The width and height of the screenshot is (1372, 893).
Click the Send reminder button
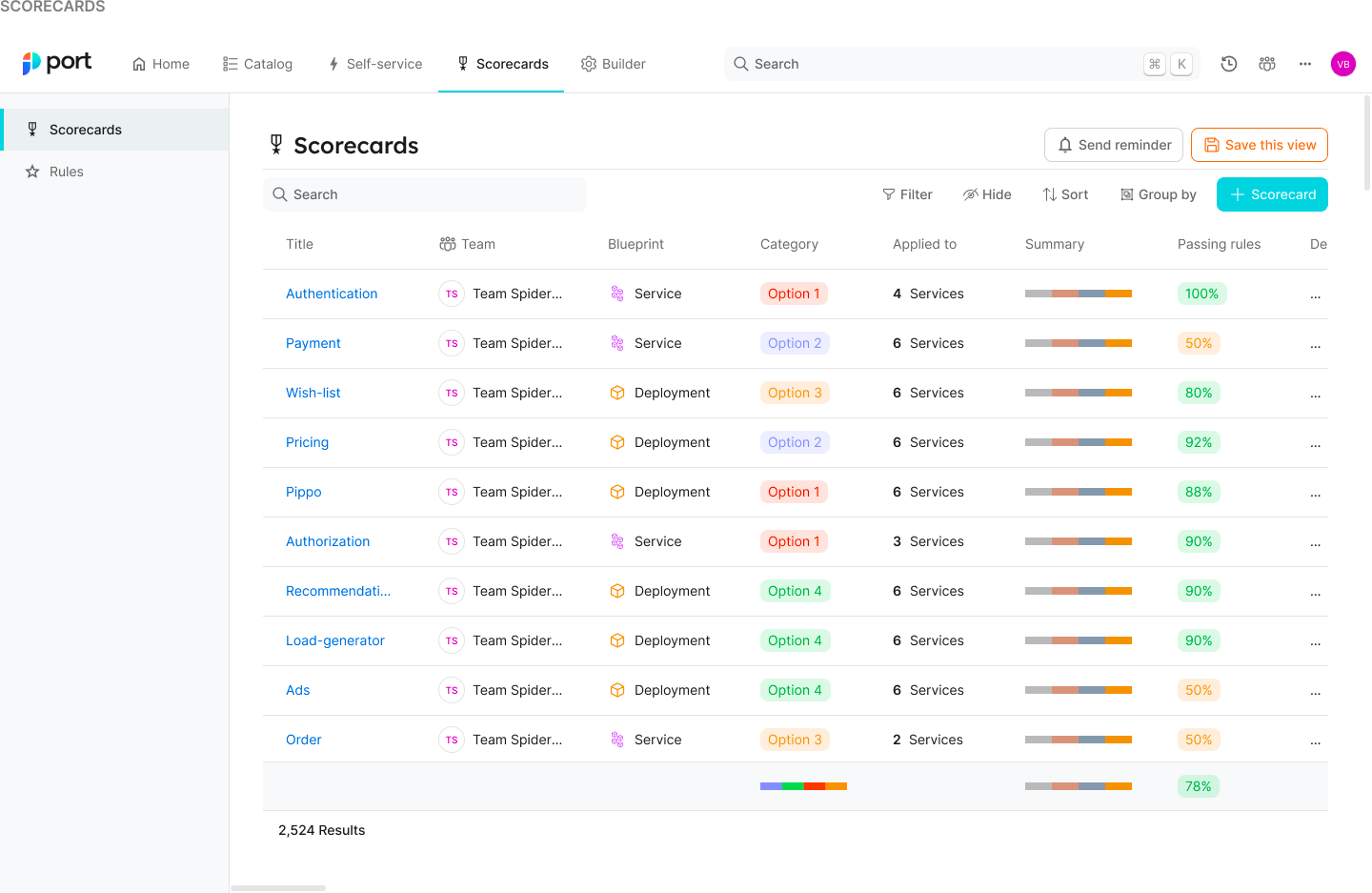pos(1114,145)
